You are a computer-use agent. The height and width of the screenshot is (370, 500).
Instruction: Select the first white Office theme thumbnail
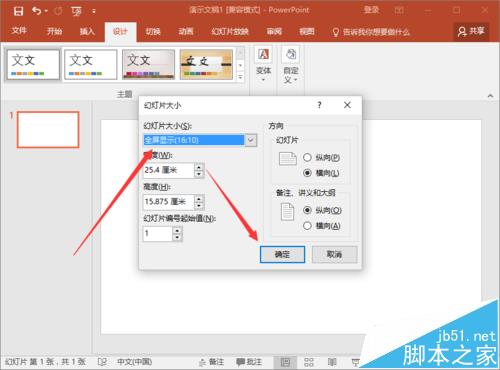tap(33, 64)
